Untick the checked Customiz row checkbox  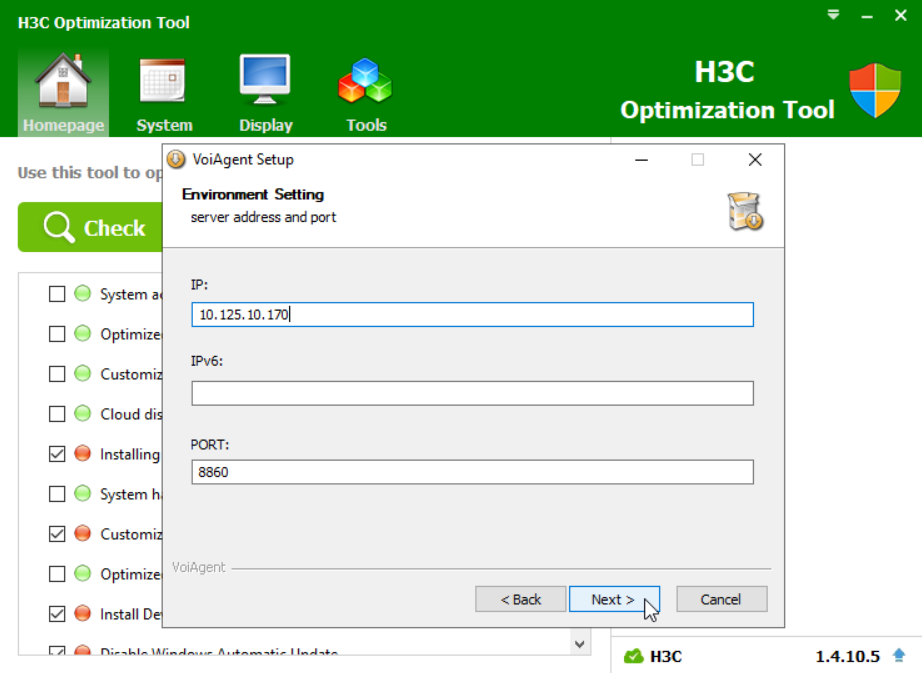pyautogui.click(x=57, y=534)
